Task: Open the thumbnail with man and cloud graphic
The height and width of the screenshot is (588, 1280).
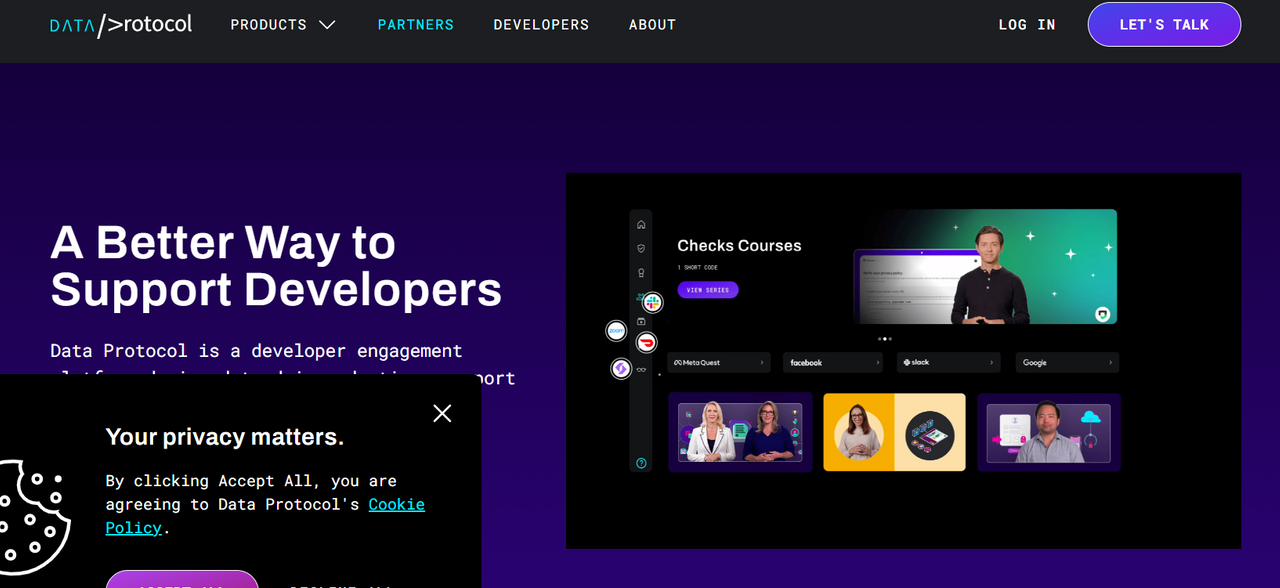Action: click(1049, 432)
